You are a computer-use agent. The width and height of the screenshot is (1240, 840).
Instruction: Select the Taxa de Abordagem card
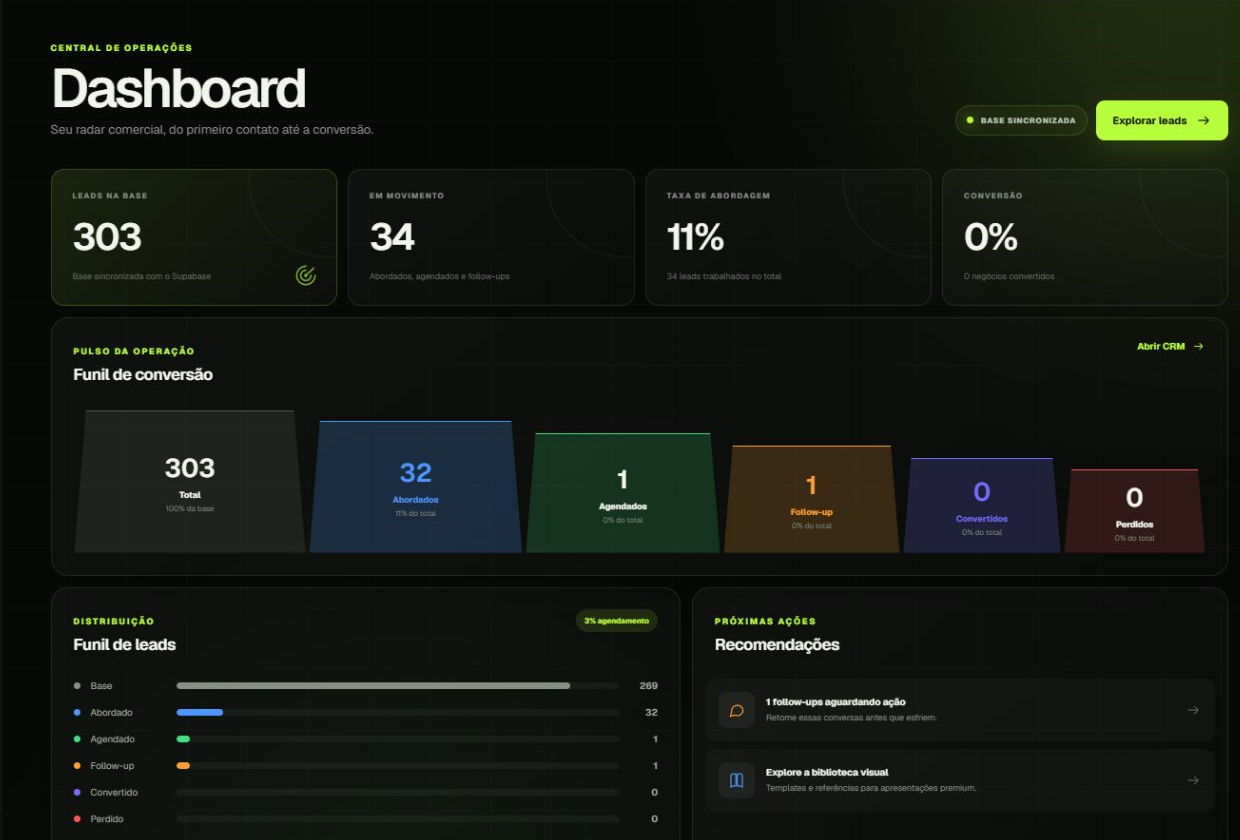(x=788, y=237)
